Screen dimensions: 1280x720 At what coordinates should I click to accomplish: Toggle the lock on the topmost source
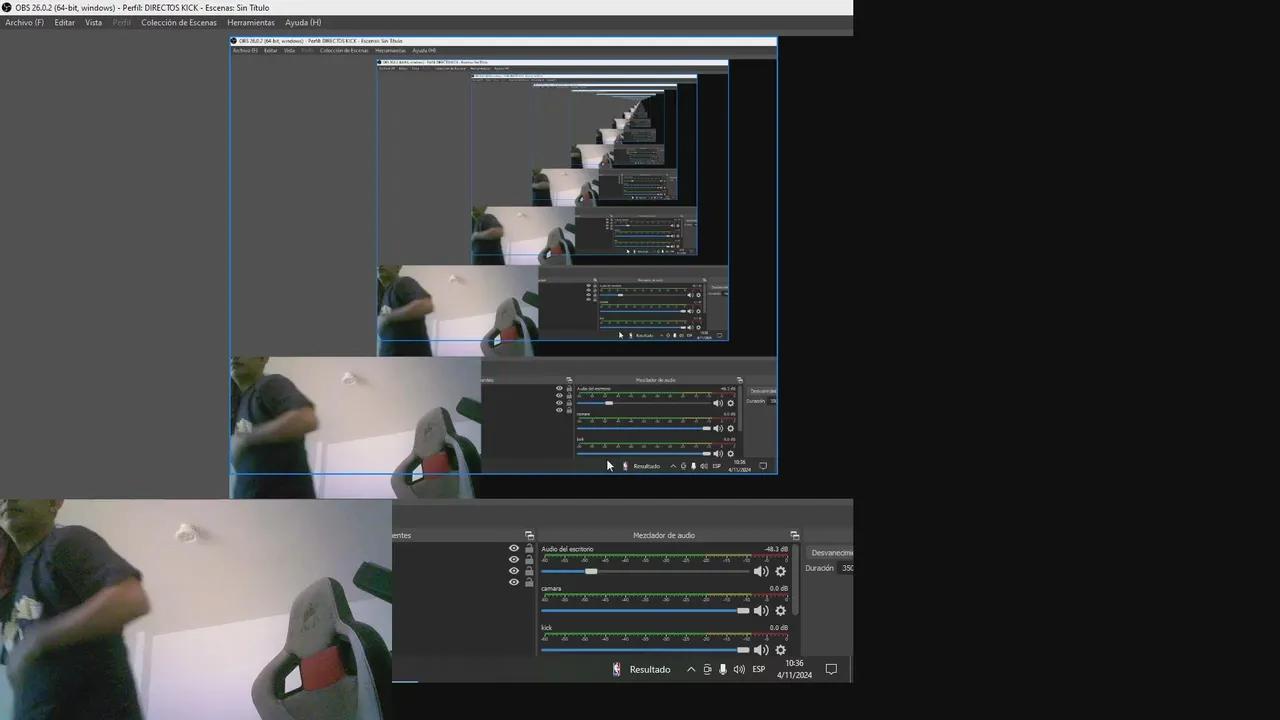(529, 548)
